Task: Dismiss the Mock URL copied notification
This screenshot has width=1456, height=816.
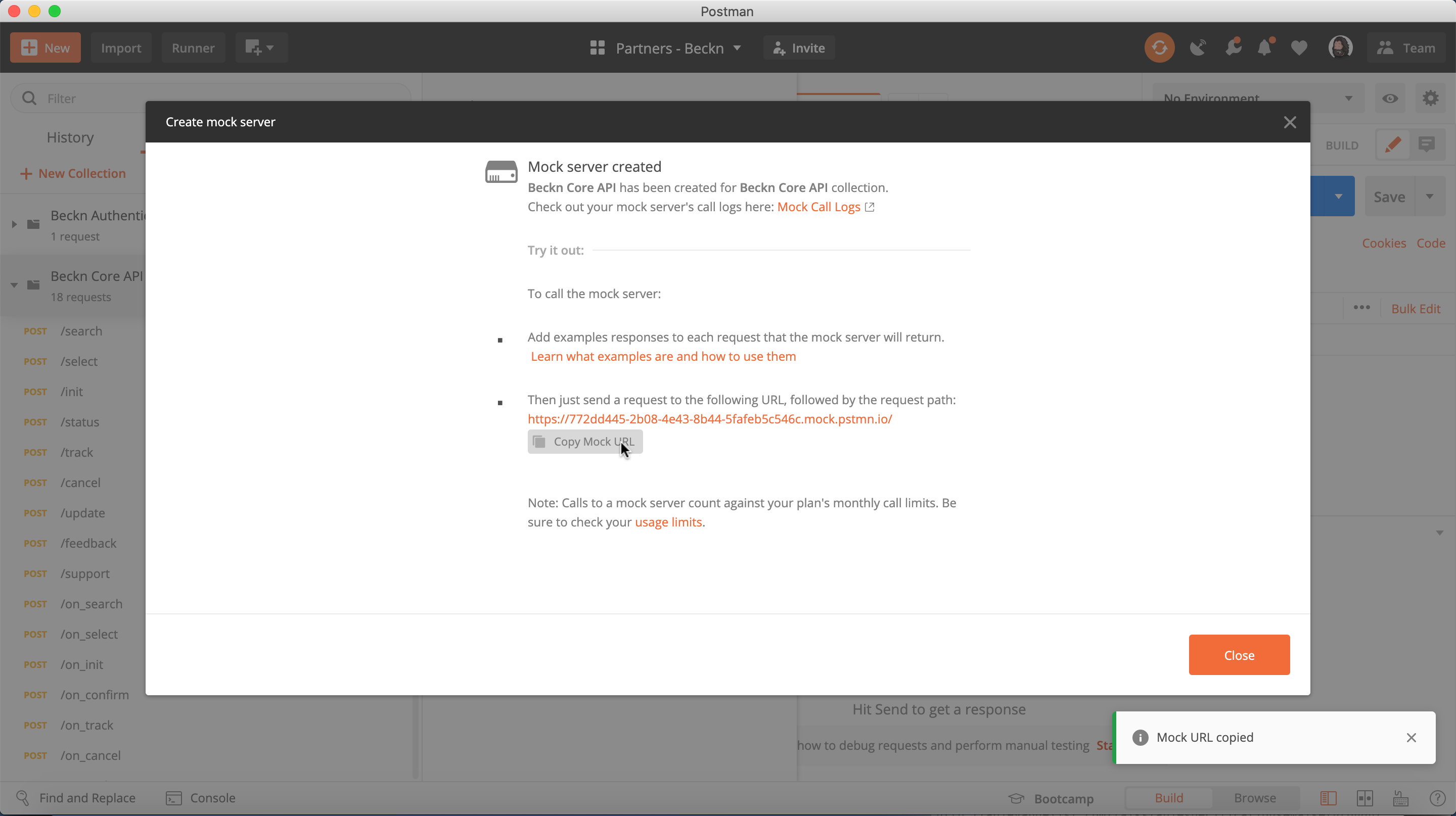Action: point(1411,738)
